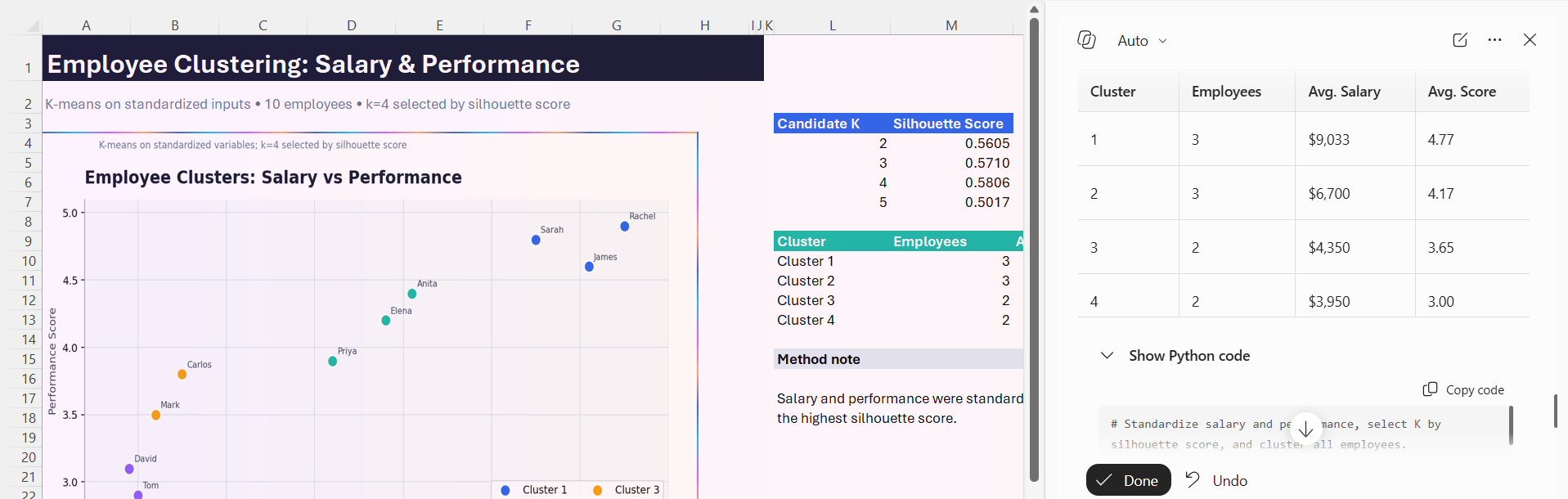The height and width of the screenshot is (499, 1568).
Task: Click the Done button
Action: click(x=1128, y=480)
